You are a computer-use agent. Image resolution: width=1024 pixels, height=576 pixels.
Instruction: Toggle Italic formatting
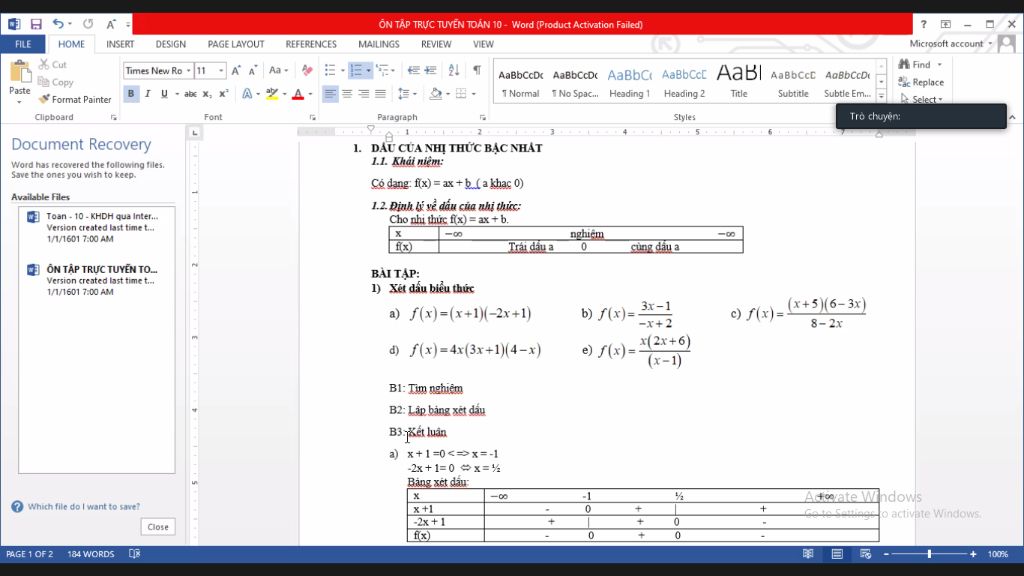[148, 94]
